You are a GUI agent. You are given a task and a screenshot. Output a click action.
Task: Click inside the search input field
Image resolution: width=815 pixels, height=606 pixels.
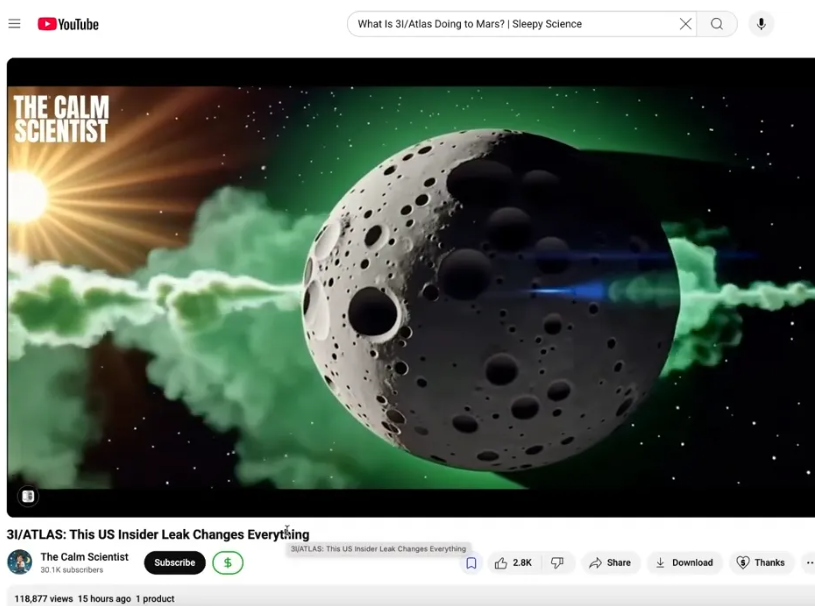coord(500,23)
